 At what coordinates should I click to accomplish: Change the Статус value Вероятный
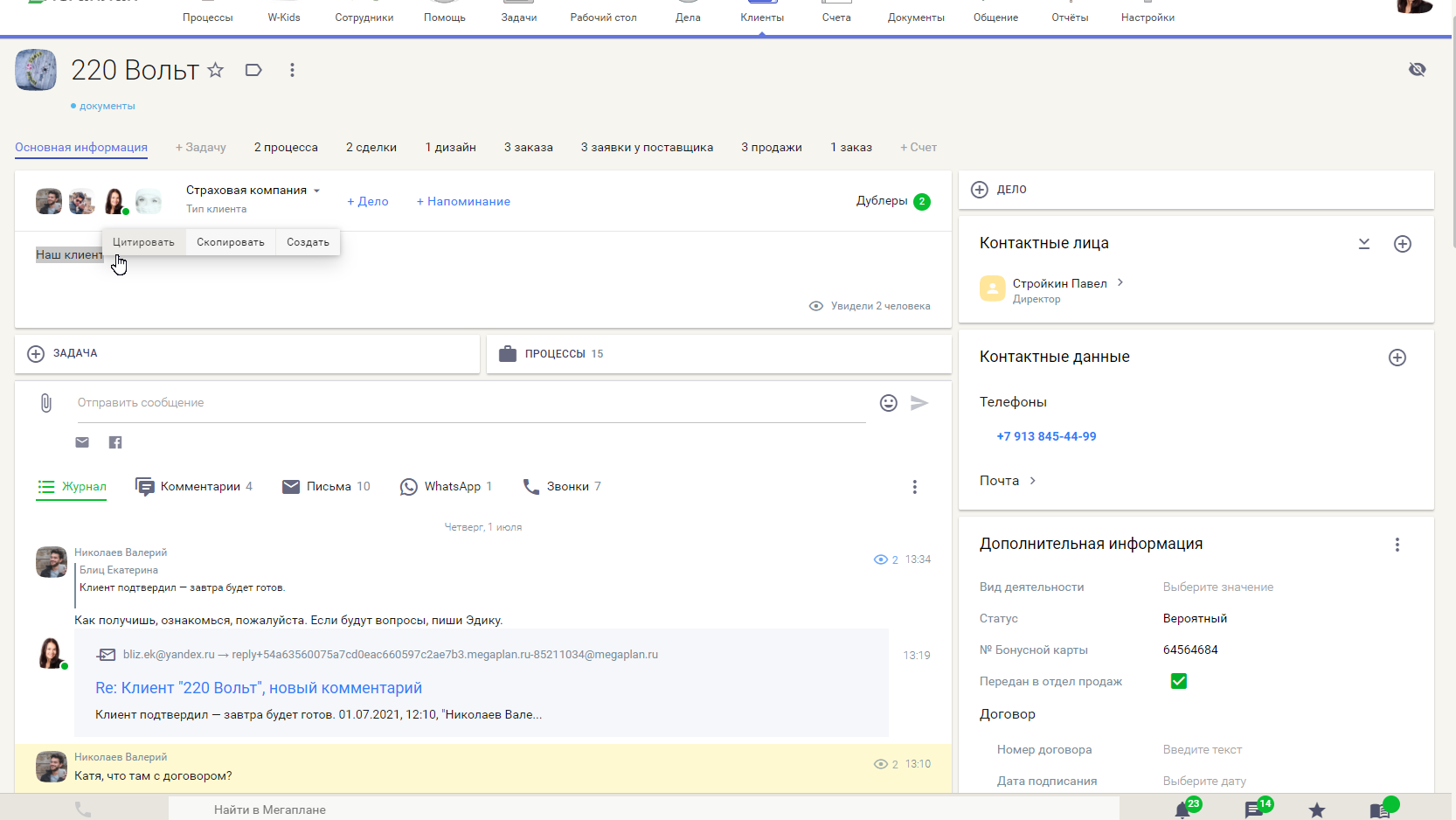click(x=1195, y=619)
